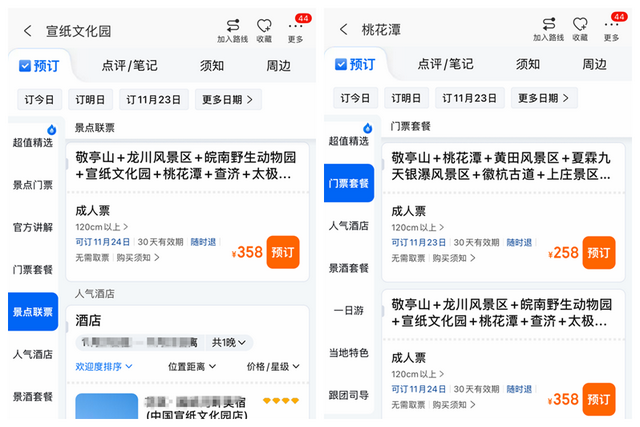Select 跟团司导 in 桃花潭 sidebar
Screen dimensions: 640x427
(349, 395)
